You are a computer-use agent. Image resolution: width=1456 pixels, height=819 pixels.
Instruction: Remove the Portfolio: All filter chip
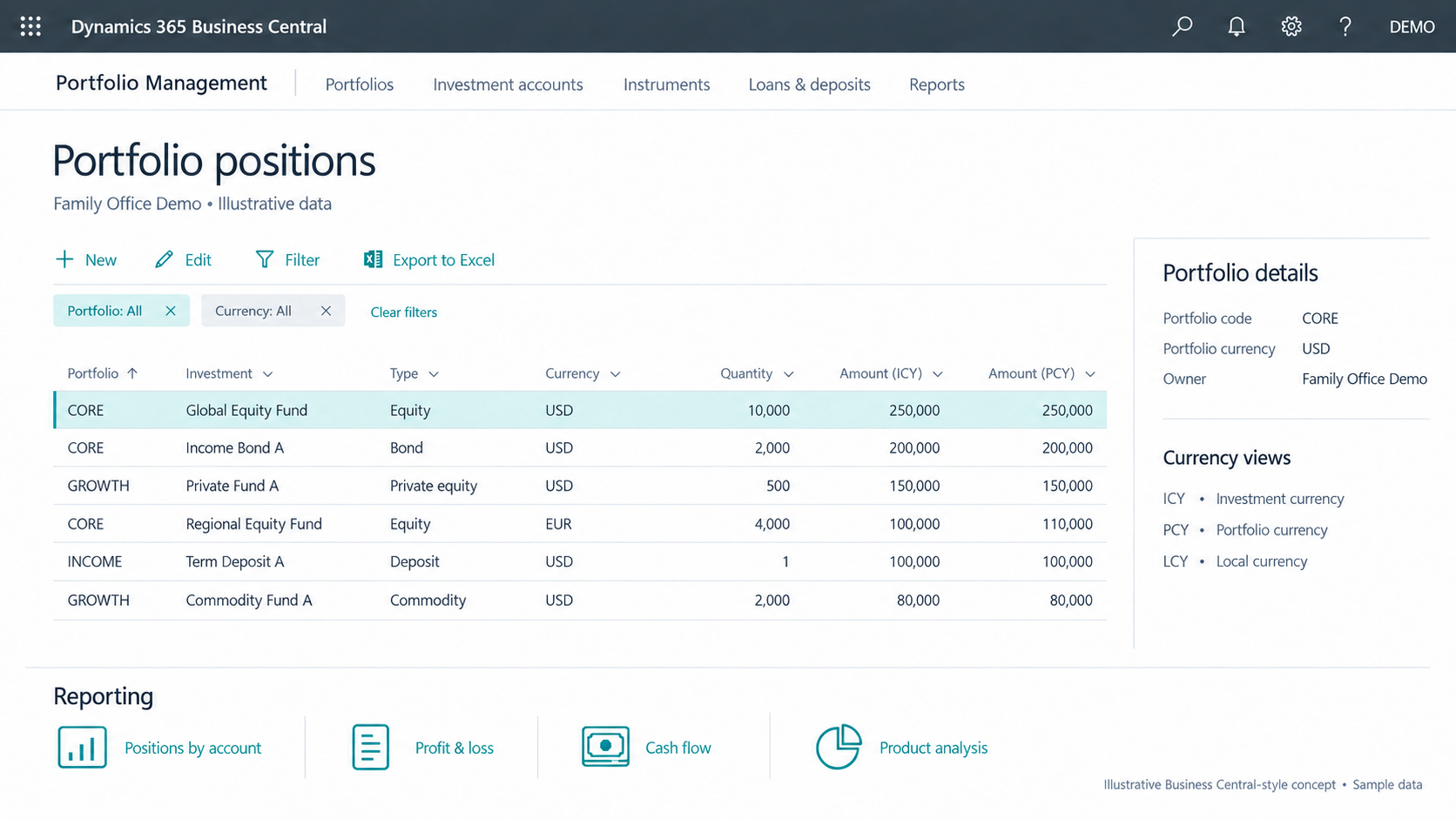[171, 311]
